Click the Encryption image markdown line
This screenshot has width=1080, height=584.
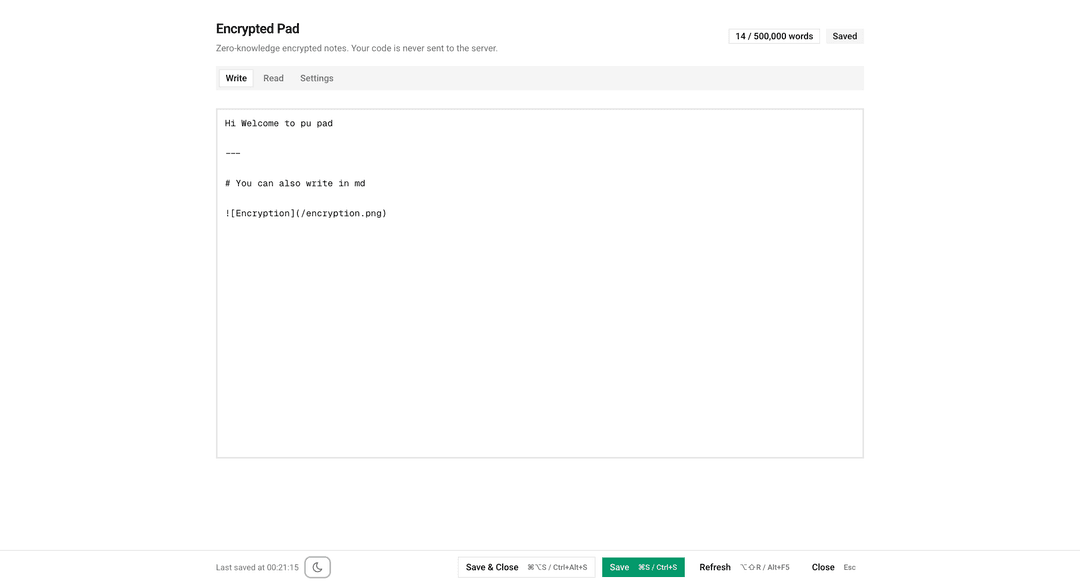(306, 214)
